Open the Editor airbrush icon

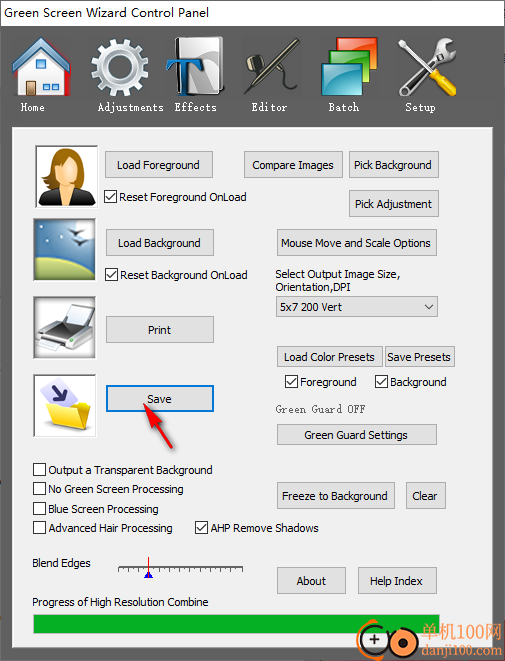click(271, 67)
